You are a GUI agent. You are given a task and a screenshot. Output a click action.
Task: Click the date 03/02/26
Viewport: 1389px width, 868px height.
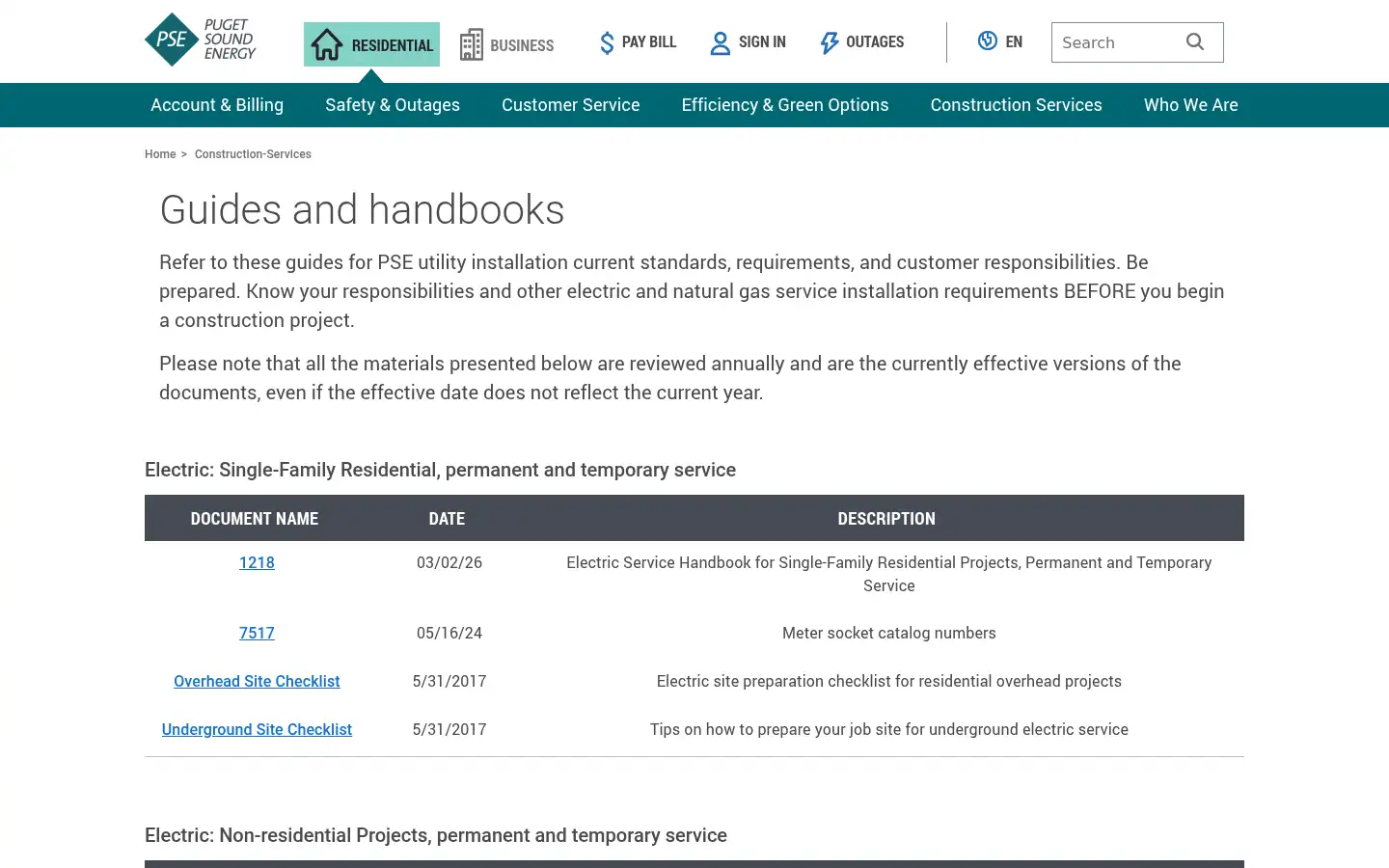449,563
